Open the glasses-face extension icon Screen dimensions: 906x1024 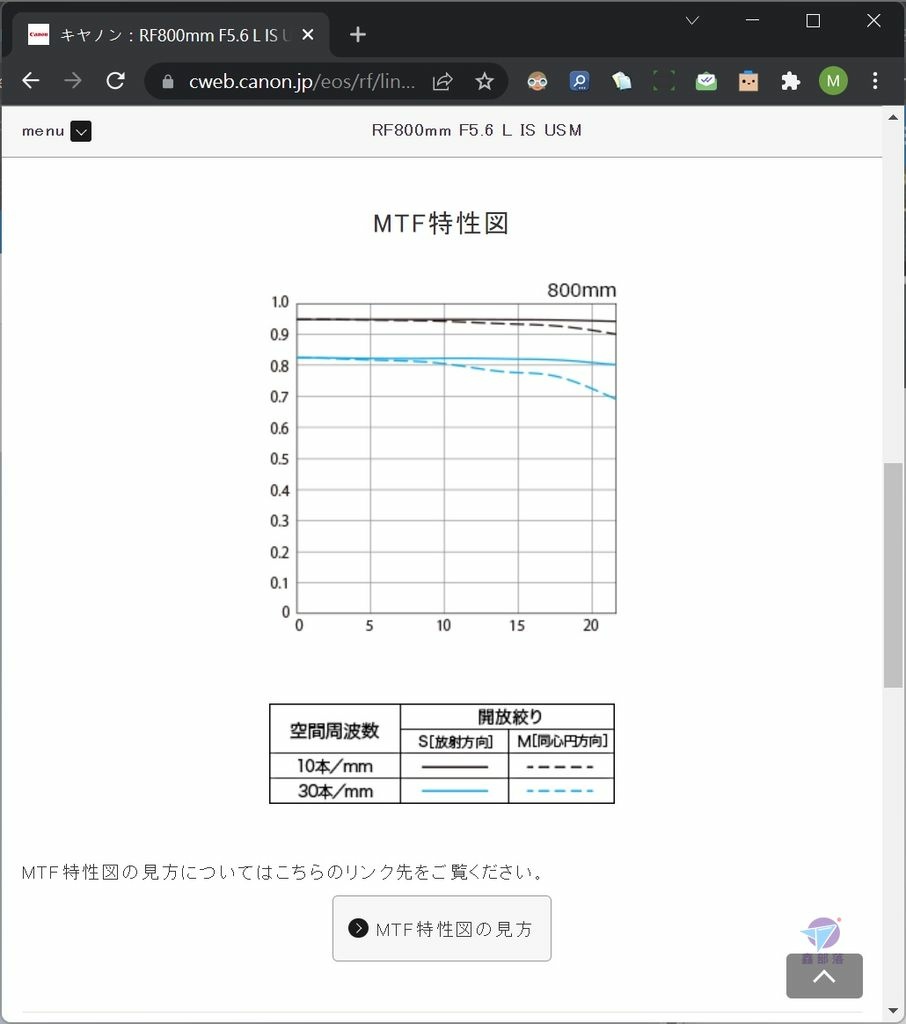(537, 82)
